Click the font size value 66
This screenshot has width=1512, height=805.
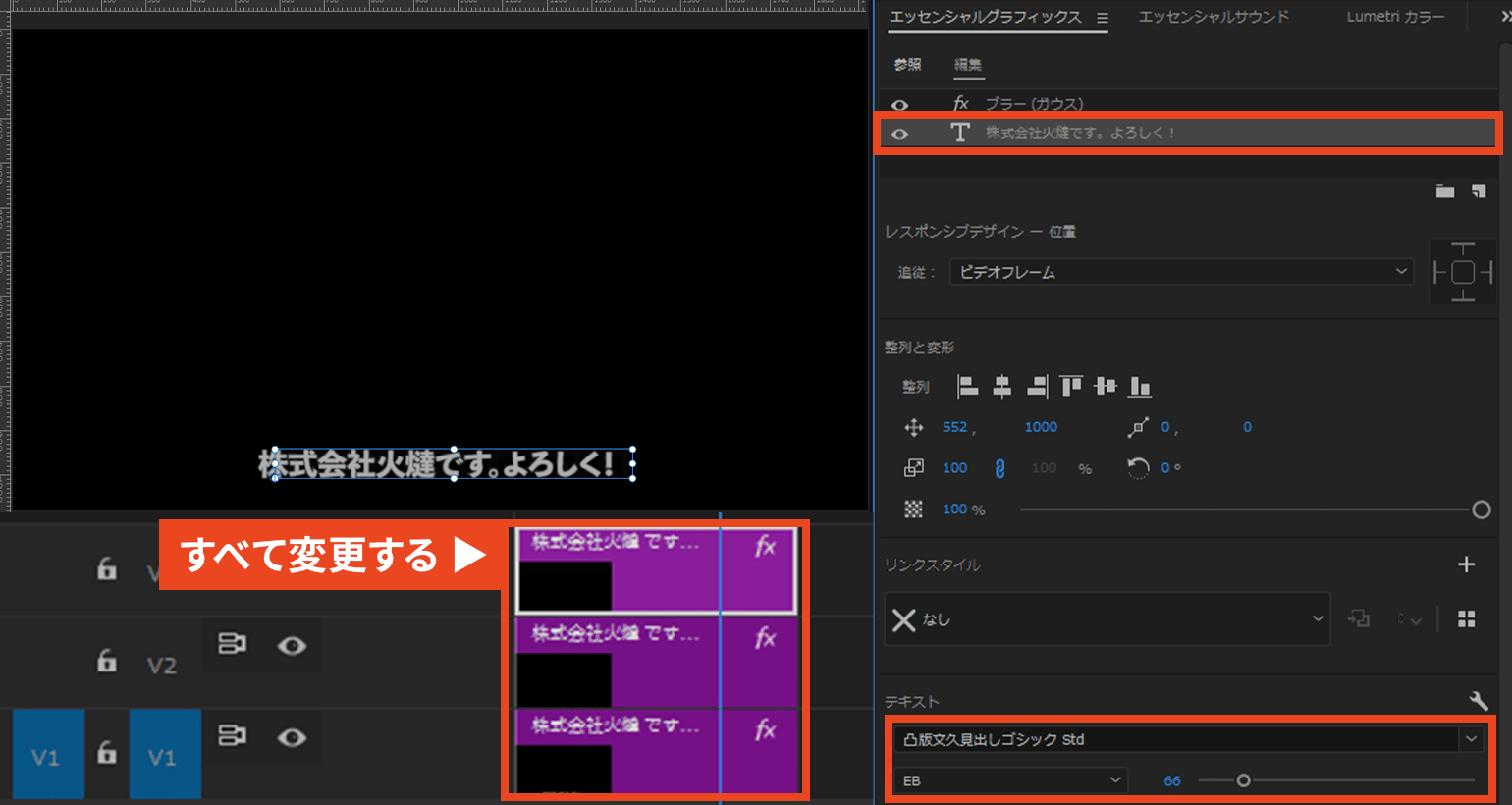(1172, 781)
